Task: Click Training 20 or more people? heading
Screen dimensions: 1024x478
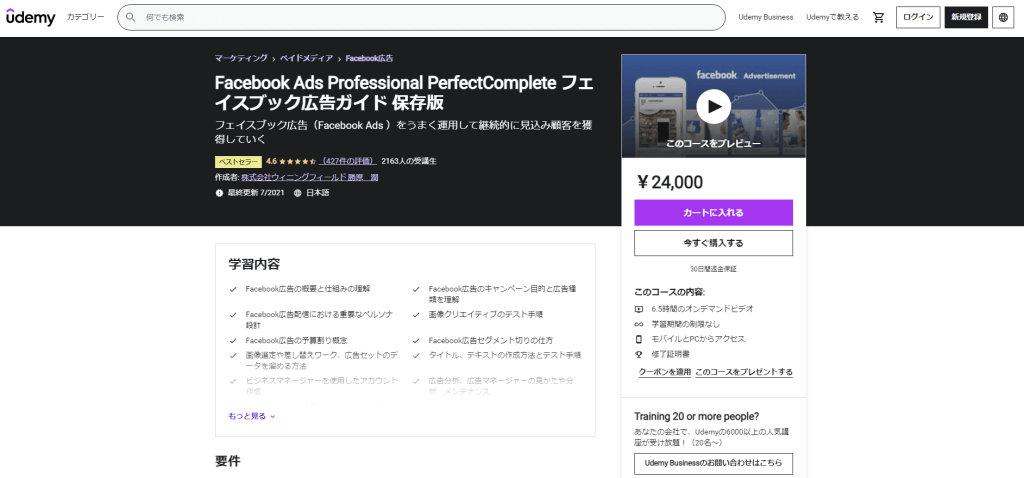Action: (x=697, y=417)
